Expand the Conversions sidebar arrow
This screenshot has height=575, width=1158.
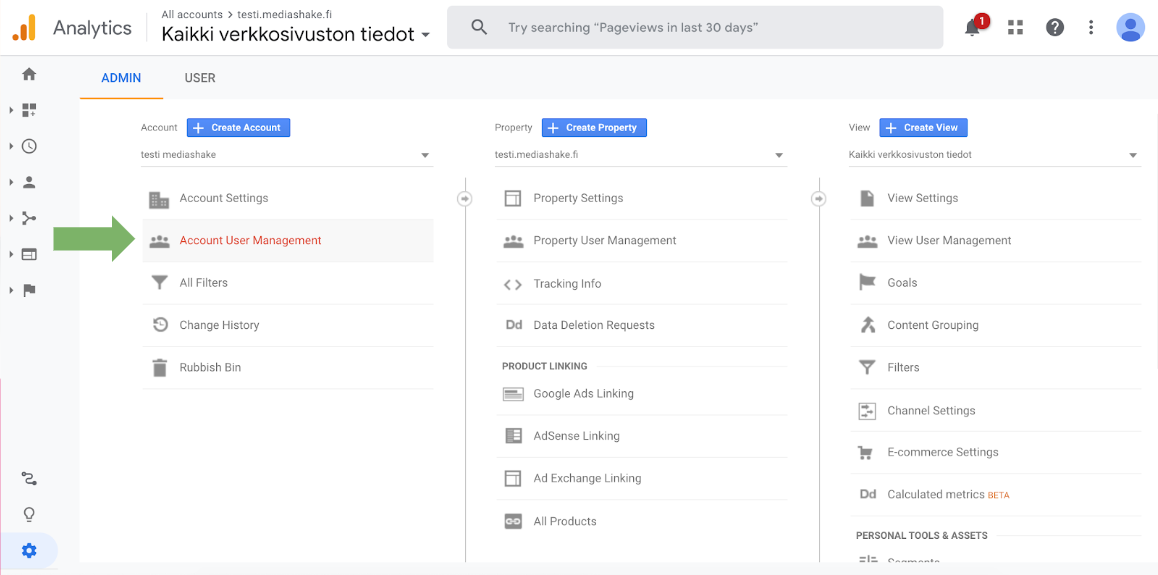11,290
